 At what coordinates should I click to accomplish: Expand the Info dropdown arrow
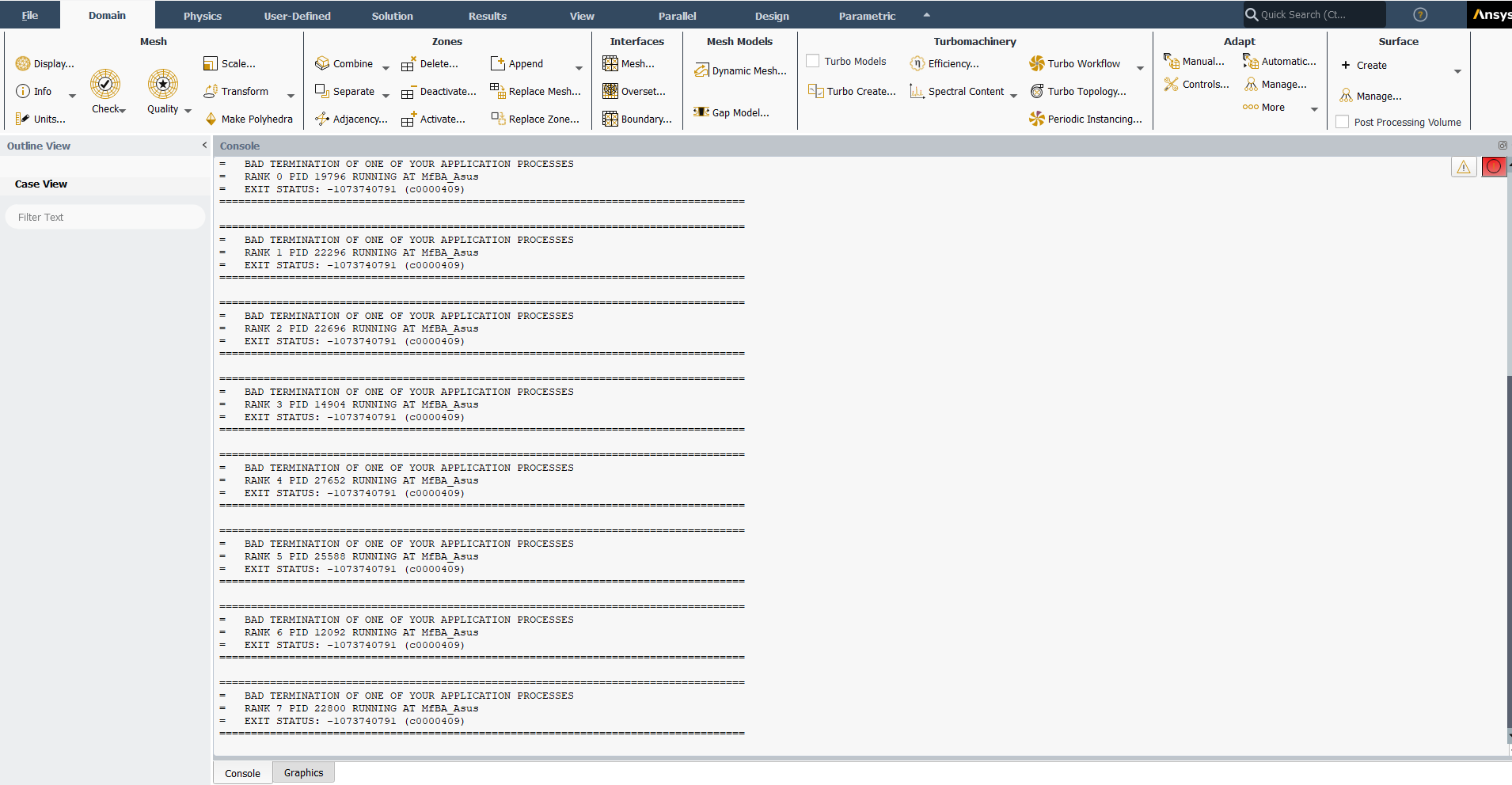click(72, 96)
